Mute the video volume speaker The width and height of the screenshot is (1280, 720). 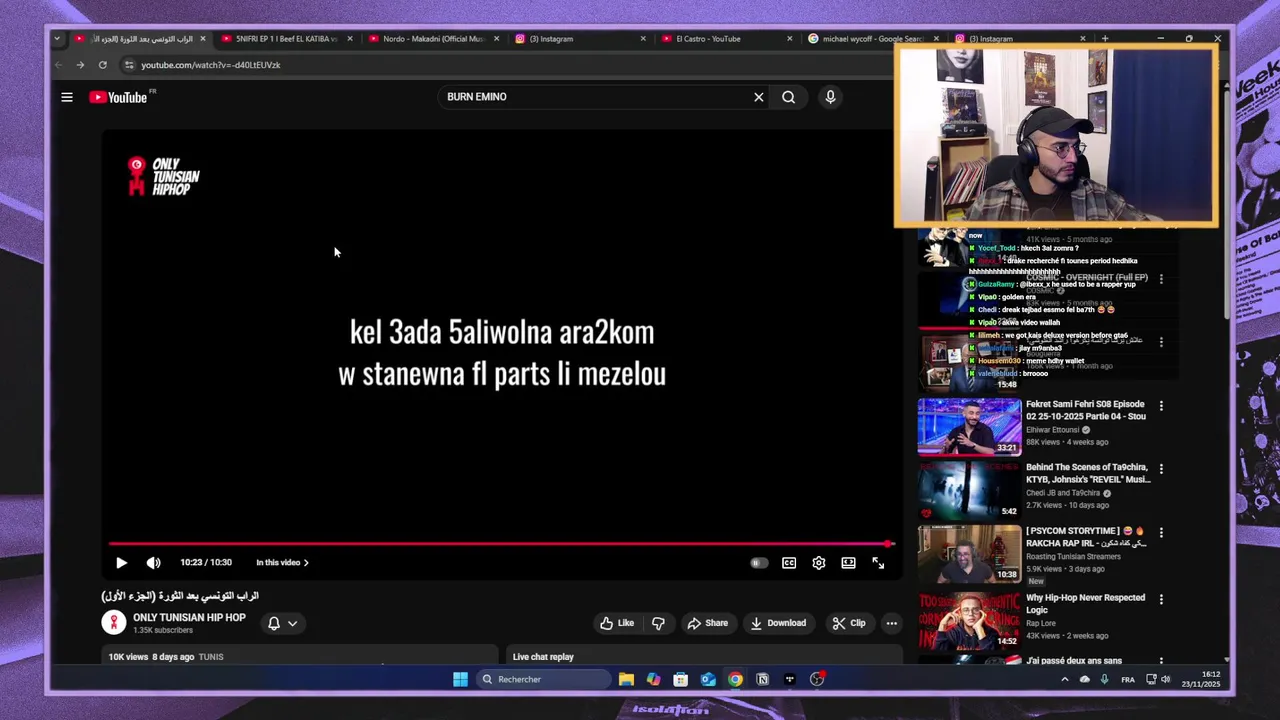tap(153, 563)
